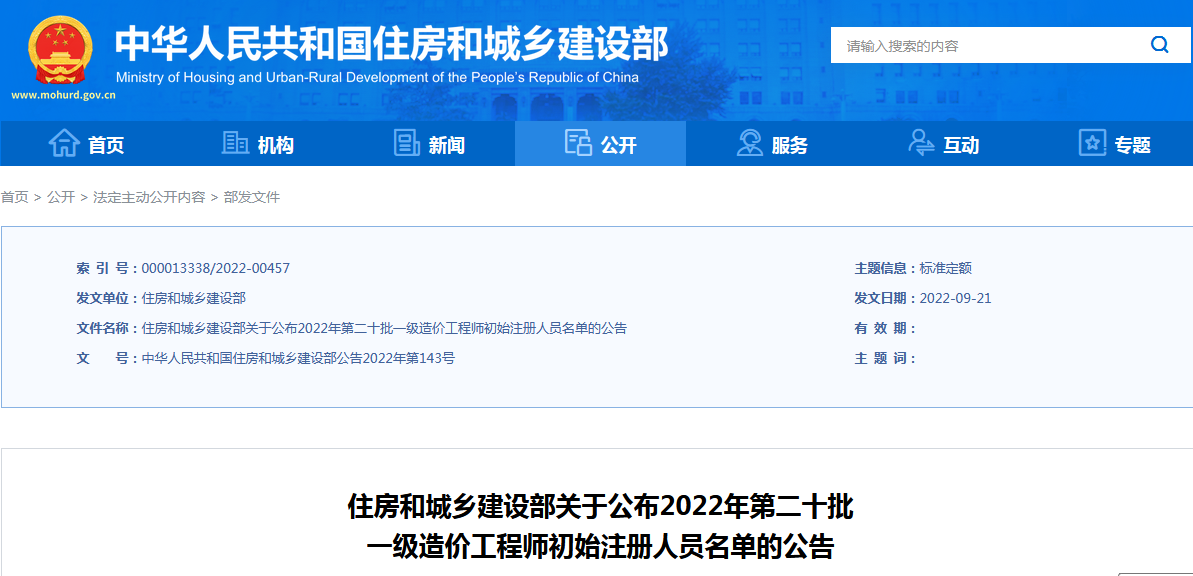Image resolution: width=1193 pixels, height=576 pixels.
Task: Click the index number 000013338/2022-00457
Action: (216, 268)
